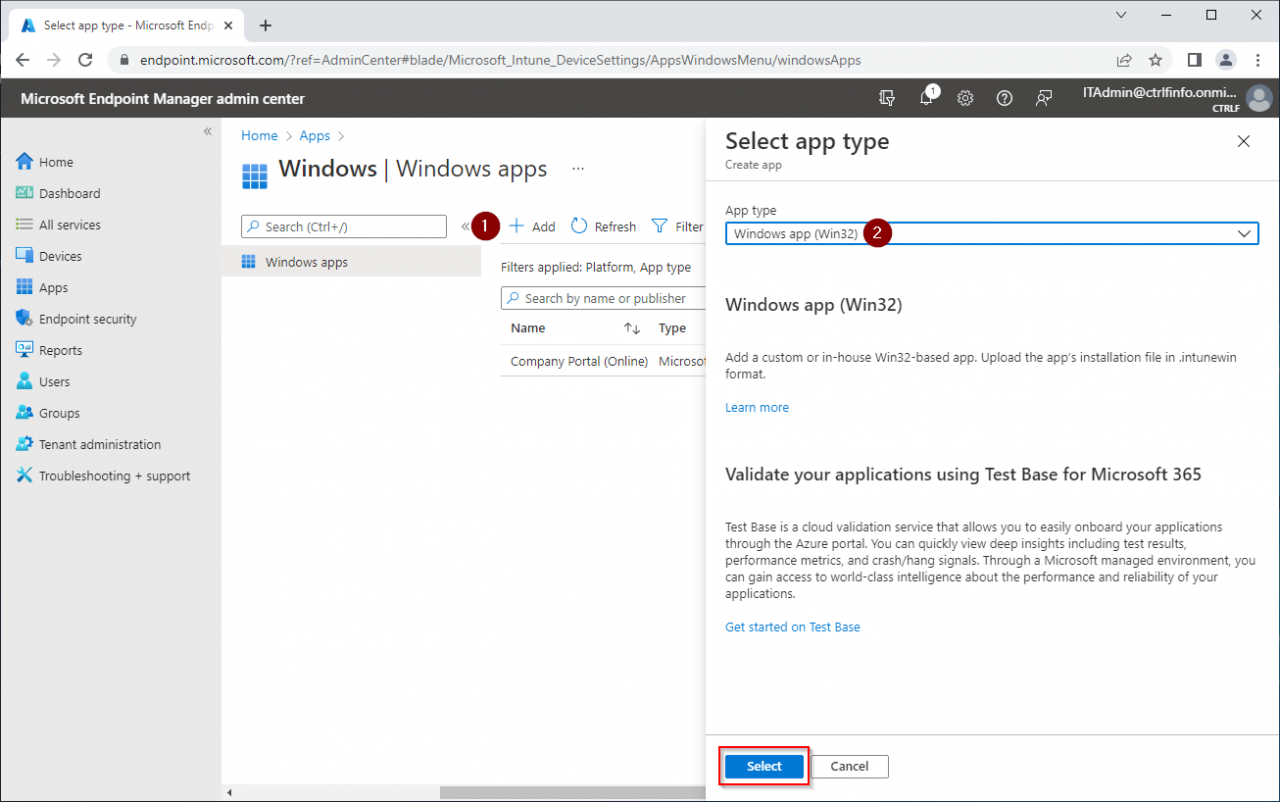Open the App type dropdown
This screenshot has width=1280, height=802.
tap(991, 233)
